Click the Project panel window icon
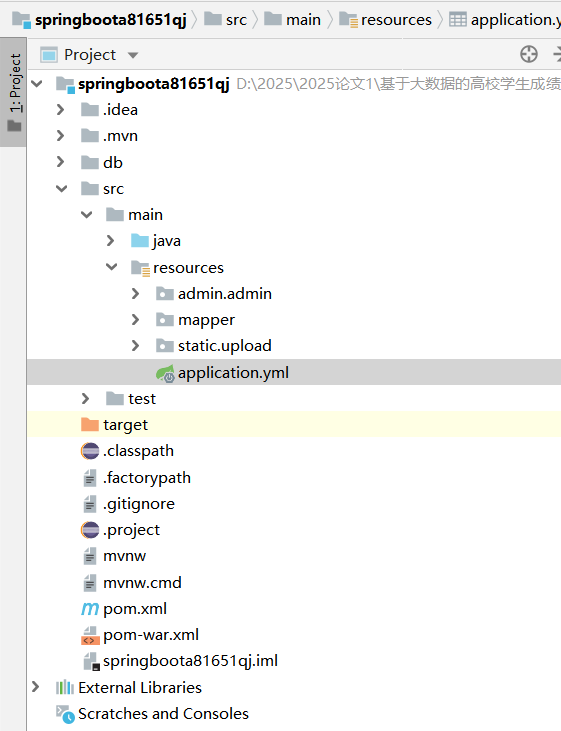The height and width of the screenshot is (731, 561). coord(49,55)
